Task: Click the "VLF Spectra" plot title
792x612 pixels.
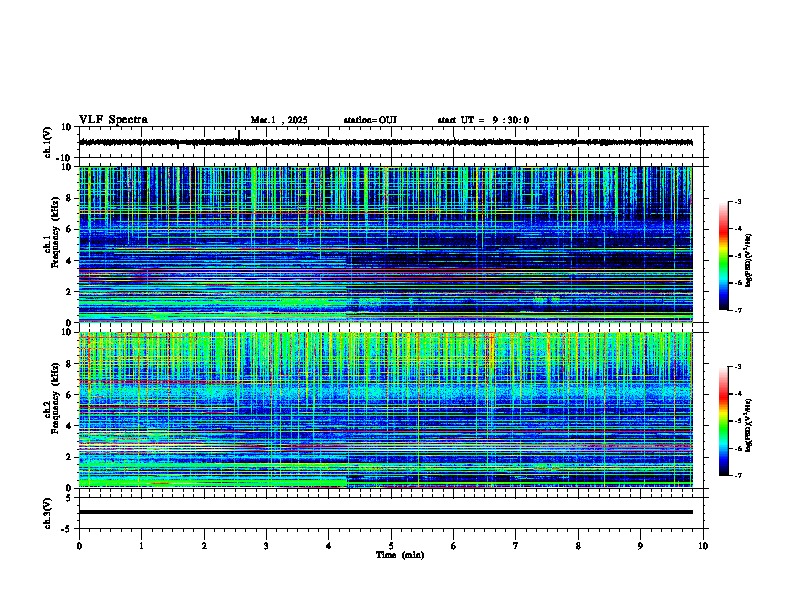Action: point(113,120)
